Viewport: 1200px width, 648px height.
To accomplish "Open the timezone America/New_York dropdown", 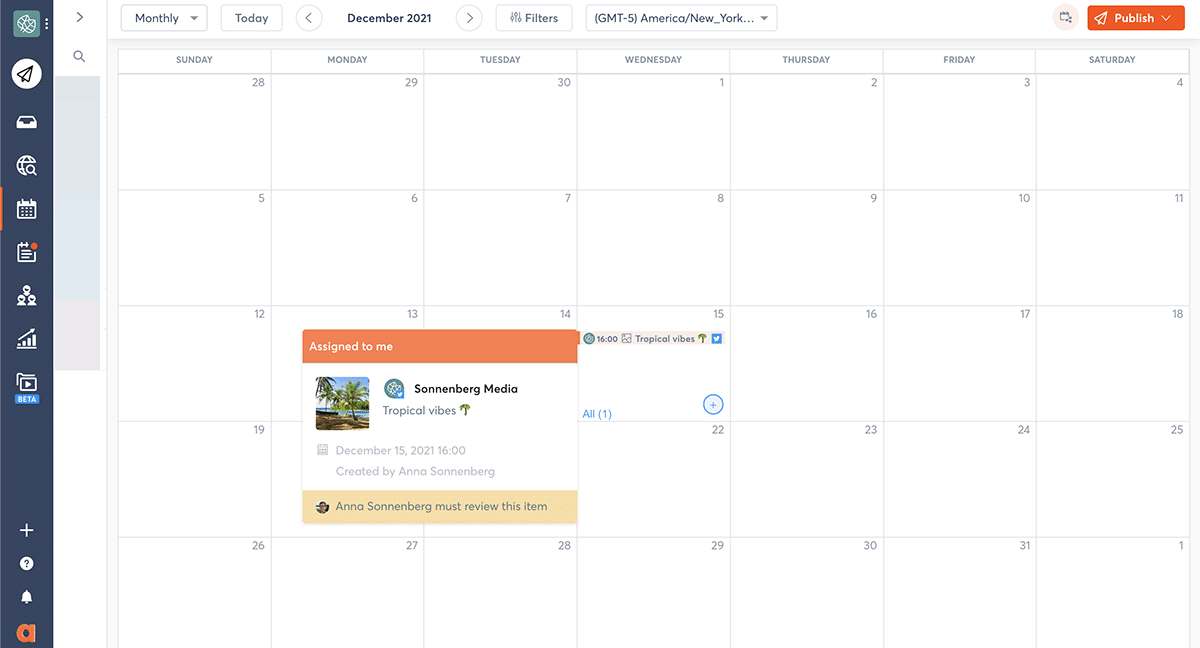I will point(681,18).
